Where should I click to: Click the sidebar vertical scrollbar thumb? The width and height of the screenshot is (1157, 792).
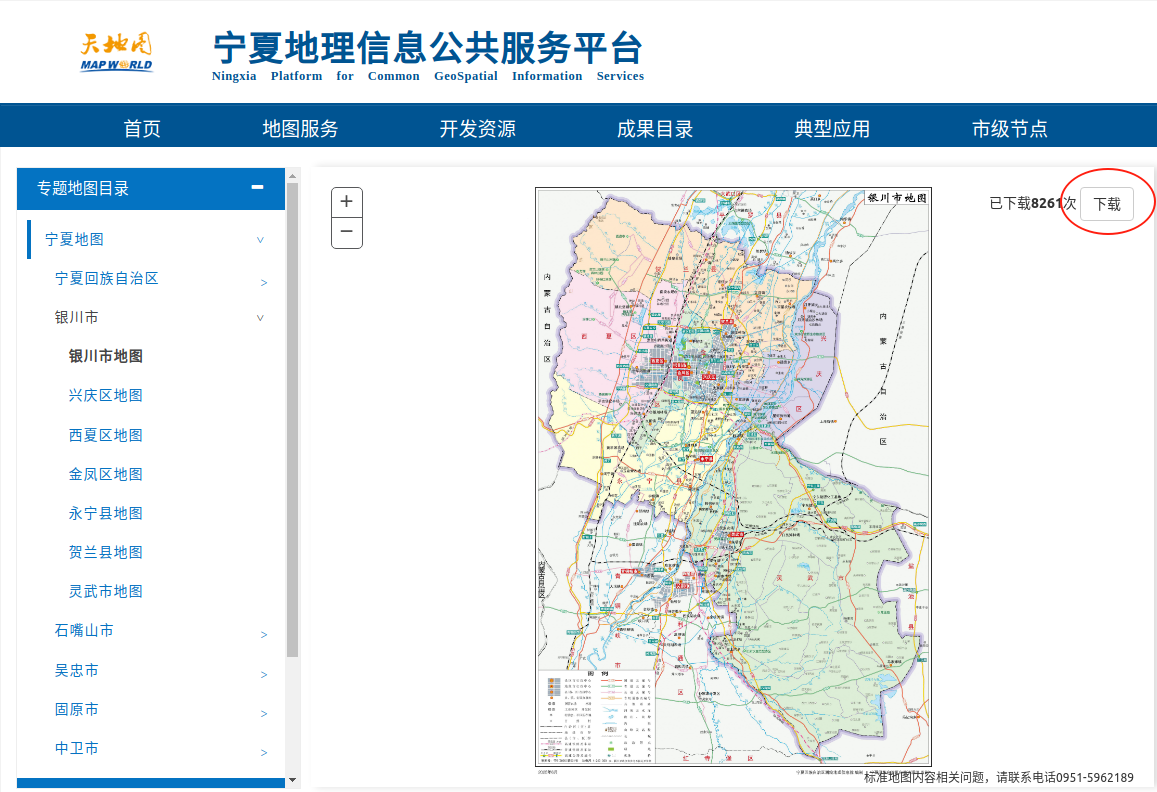[x=292, y=420]
